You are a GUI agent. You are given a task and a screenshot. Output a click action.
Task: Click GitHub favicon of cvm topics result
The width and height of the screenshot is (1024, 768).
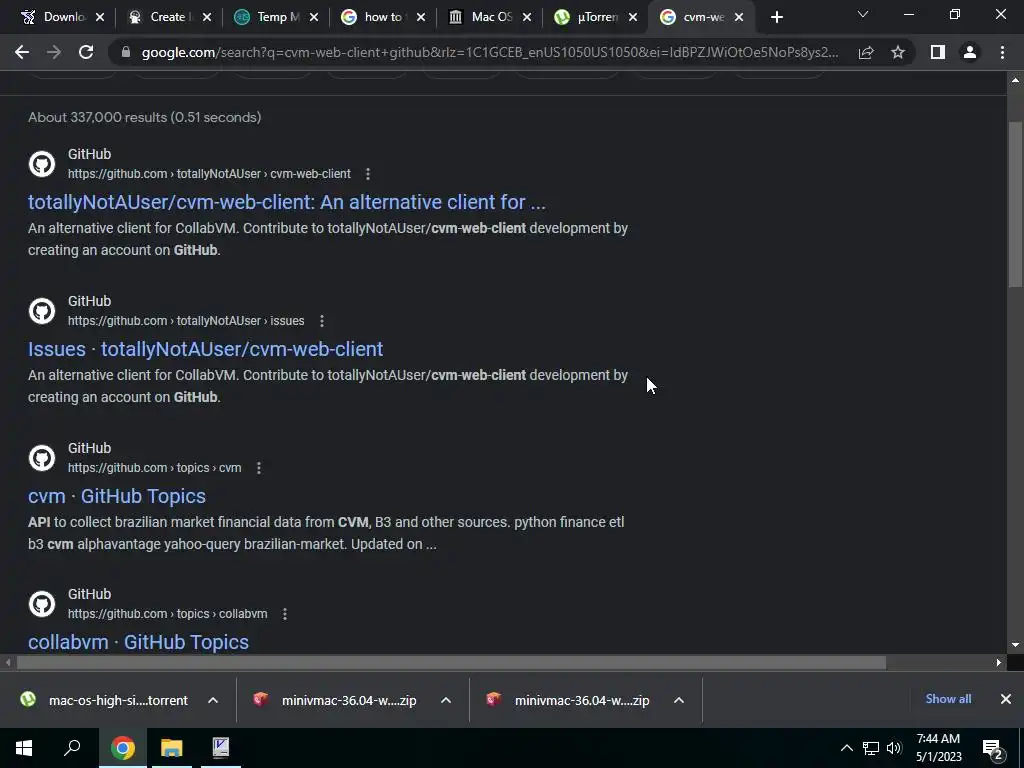pos(42,458)
